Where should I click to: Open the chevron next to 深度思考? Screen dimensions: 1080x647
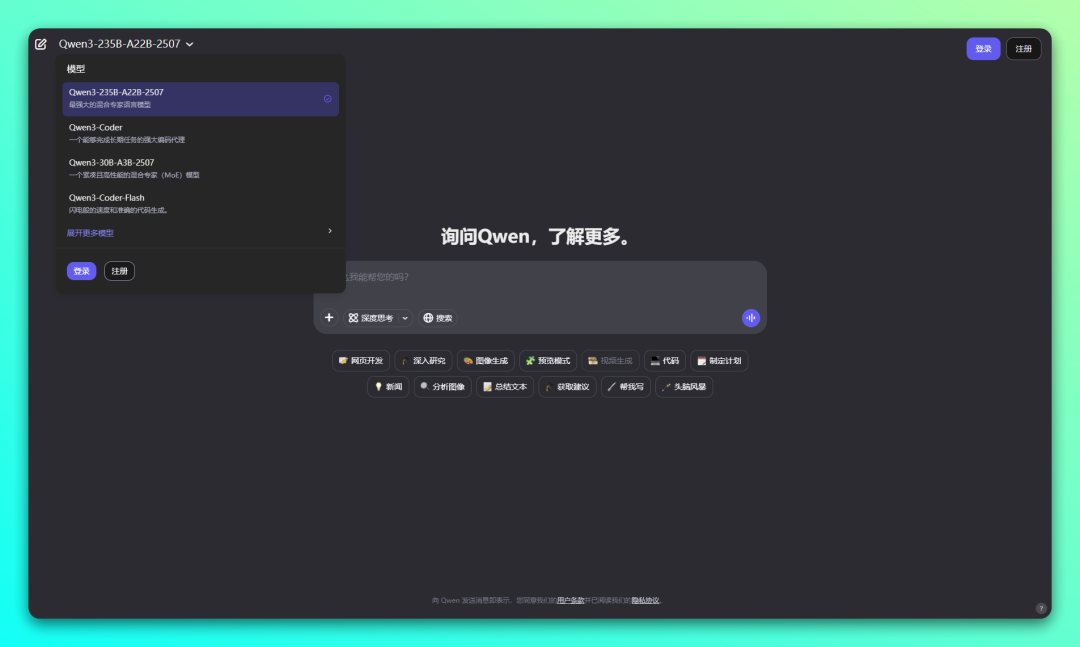(x=404, y=317)
